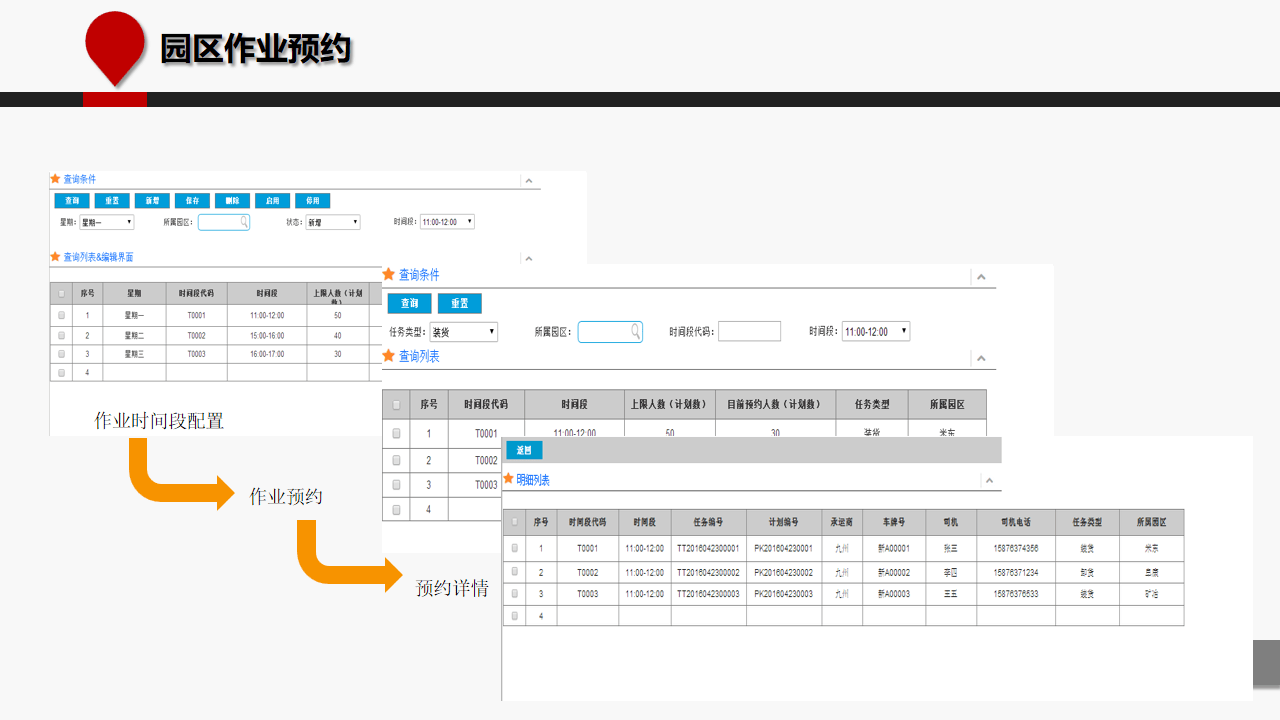Click the driver name 张三 cell

(x=951, y=548)
